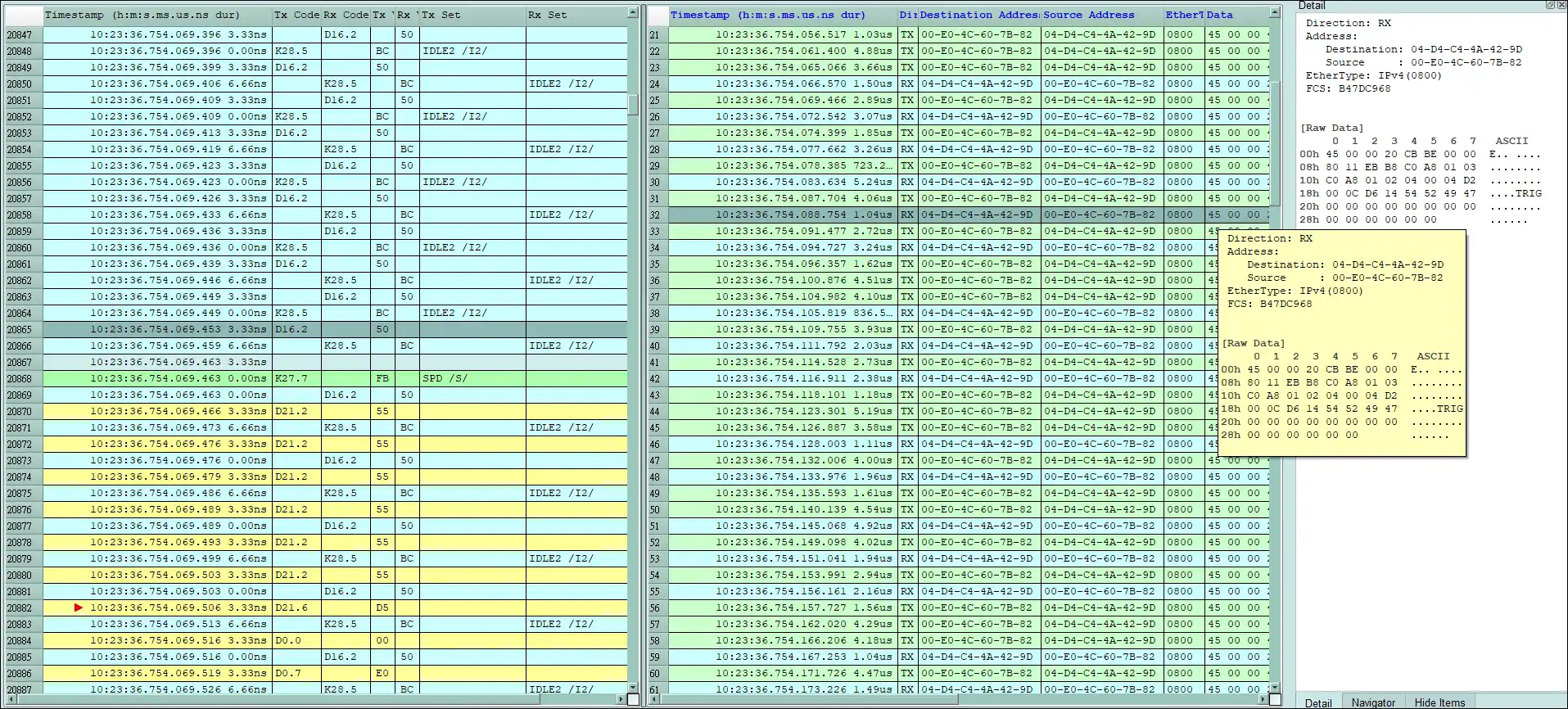
Task: Click up arrow of frame list vertical scrollbar
Action: pos(1275,13)
